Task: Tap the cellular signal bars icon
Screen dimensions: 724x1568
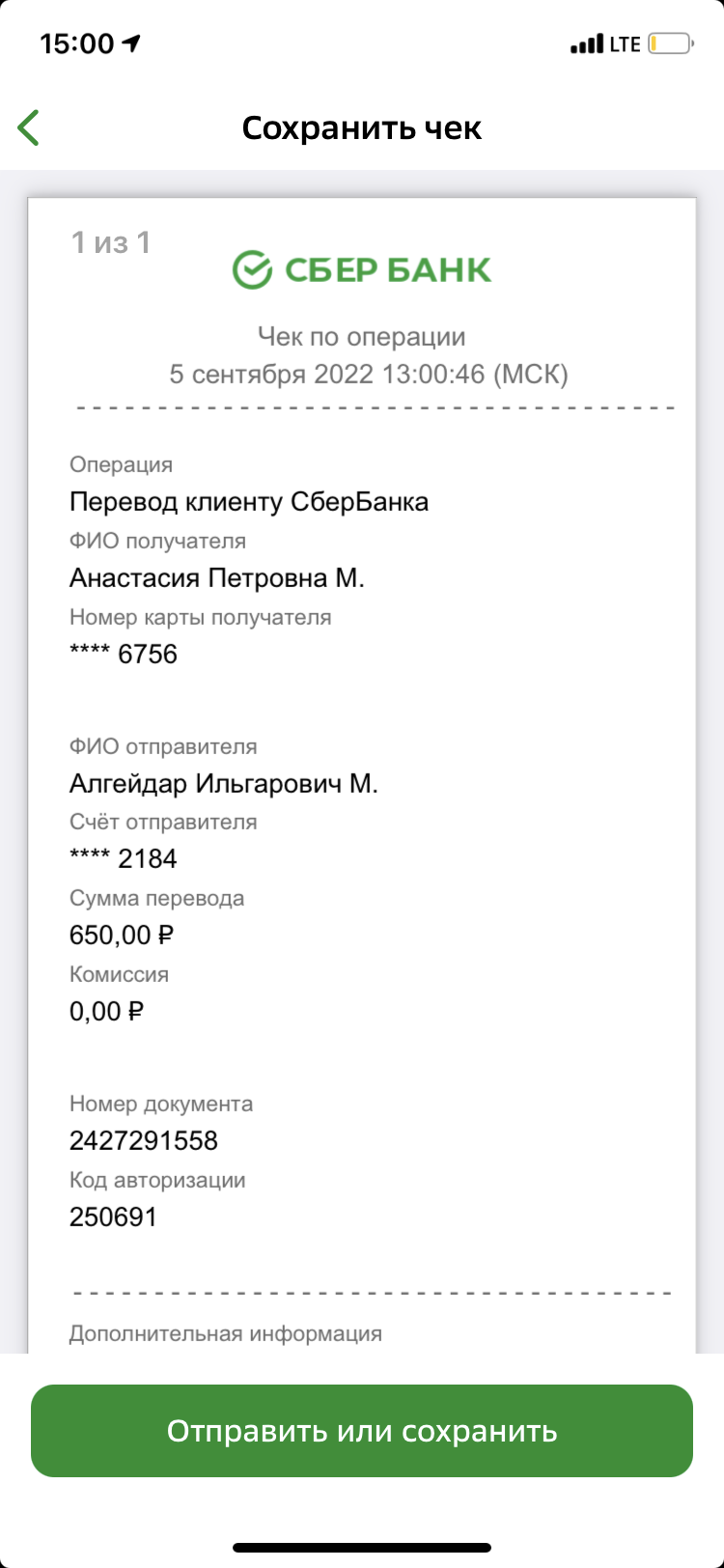Action: point(587,44)
